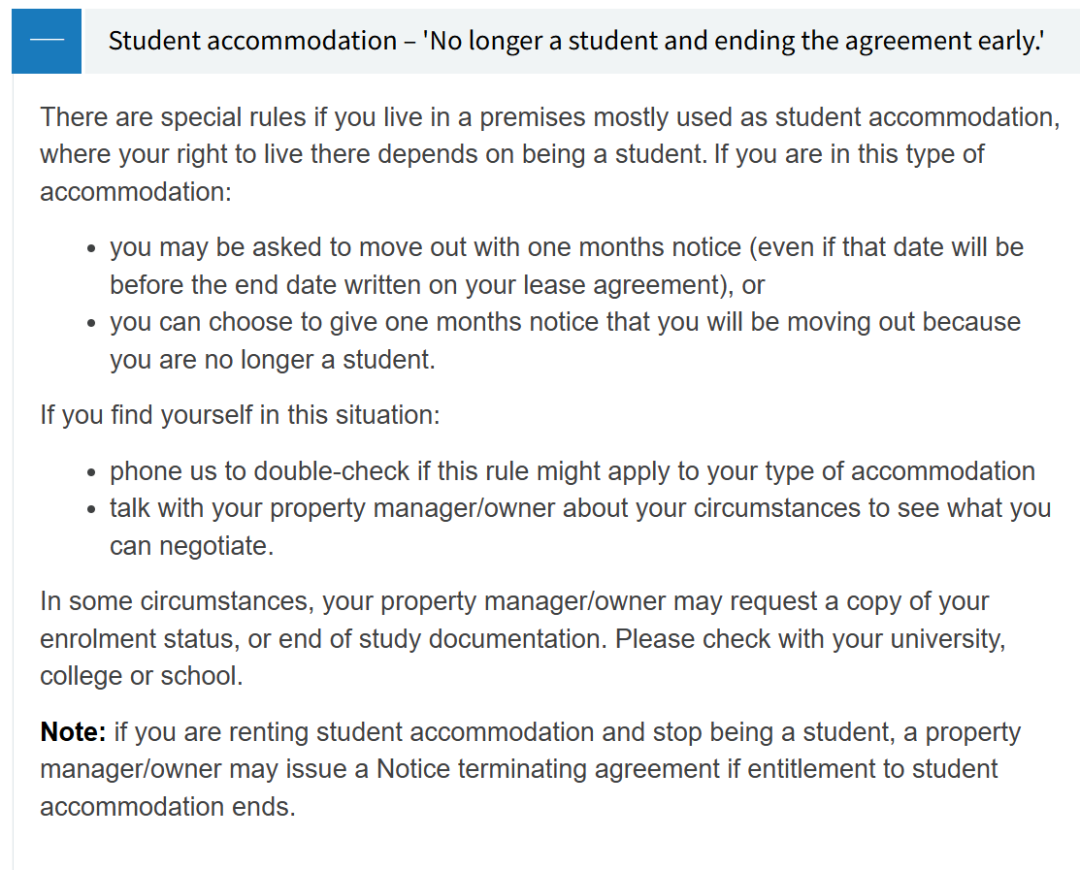The height and width of the screenshot is (870, 1080).
Task: Click 'If you find yourself in this situation' line
Action: point(240,414)
